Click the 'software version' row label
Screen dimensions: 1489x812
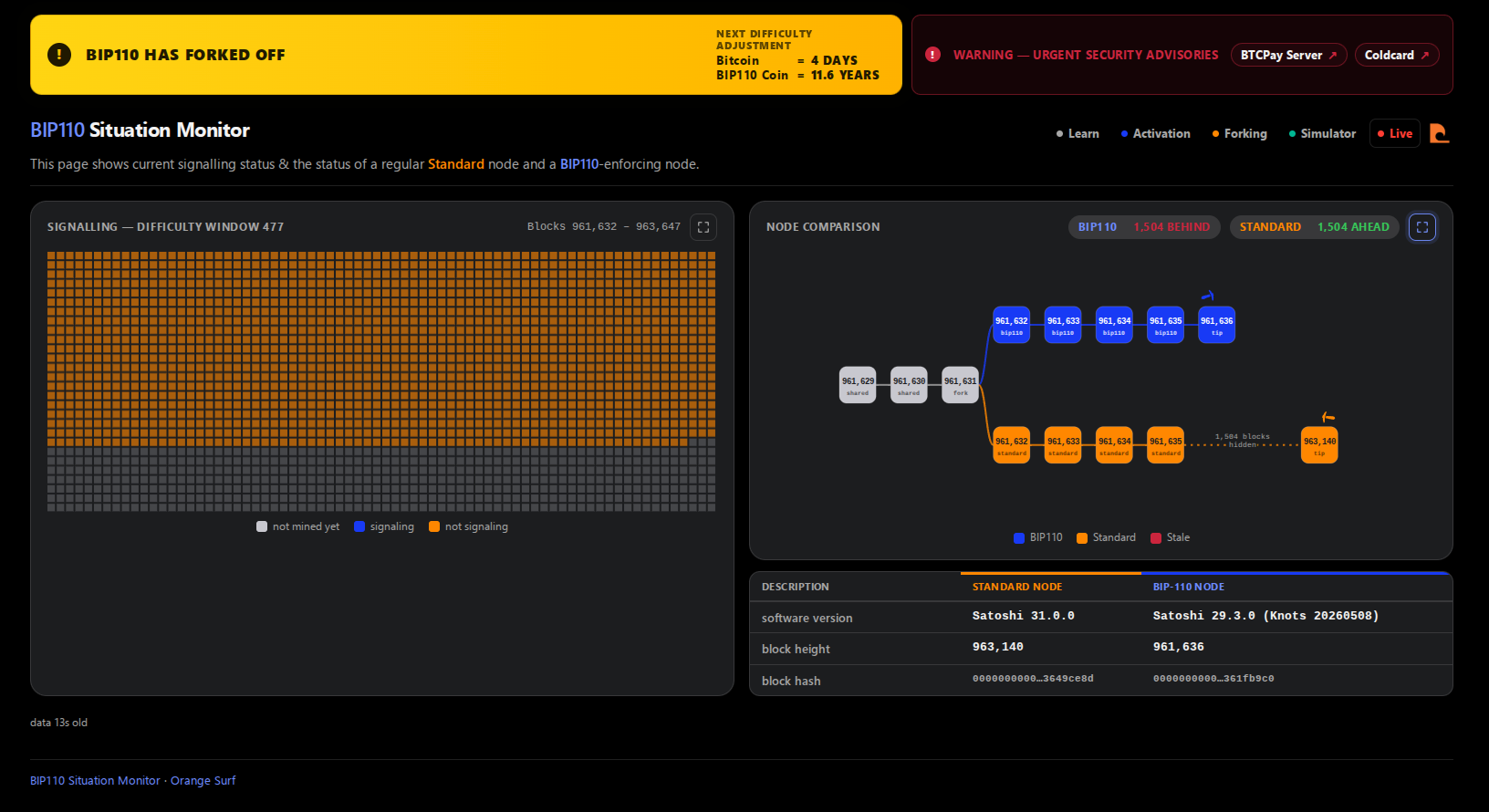(807, 618)
